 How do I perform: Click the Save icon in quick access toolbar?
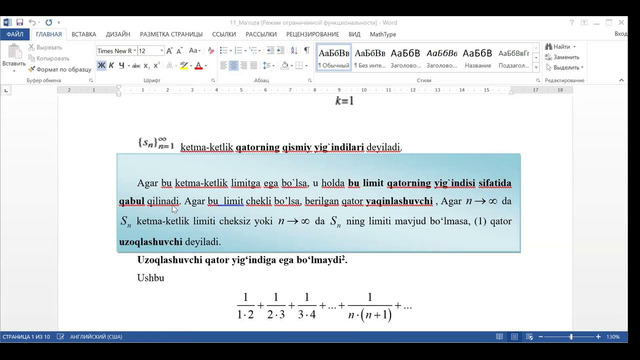pyautogui.click(x=20, y=22)
